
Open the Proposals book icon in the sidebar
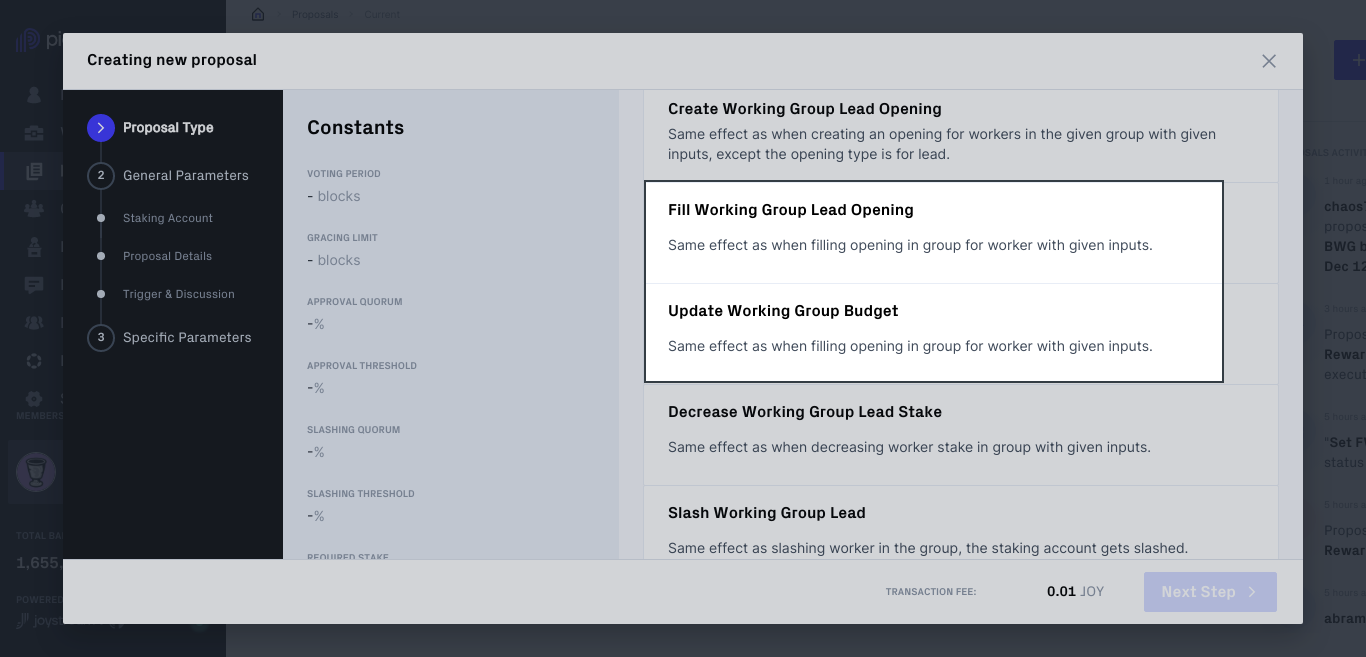pyautogui.click(x=33, y=170)
